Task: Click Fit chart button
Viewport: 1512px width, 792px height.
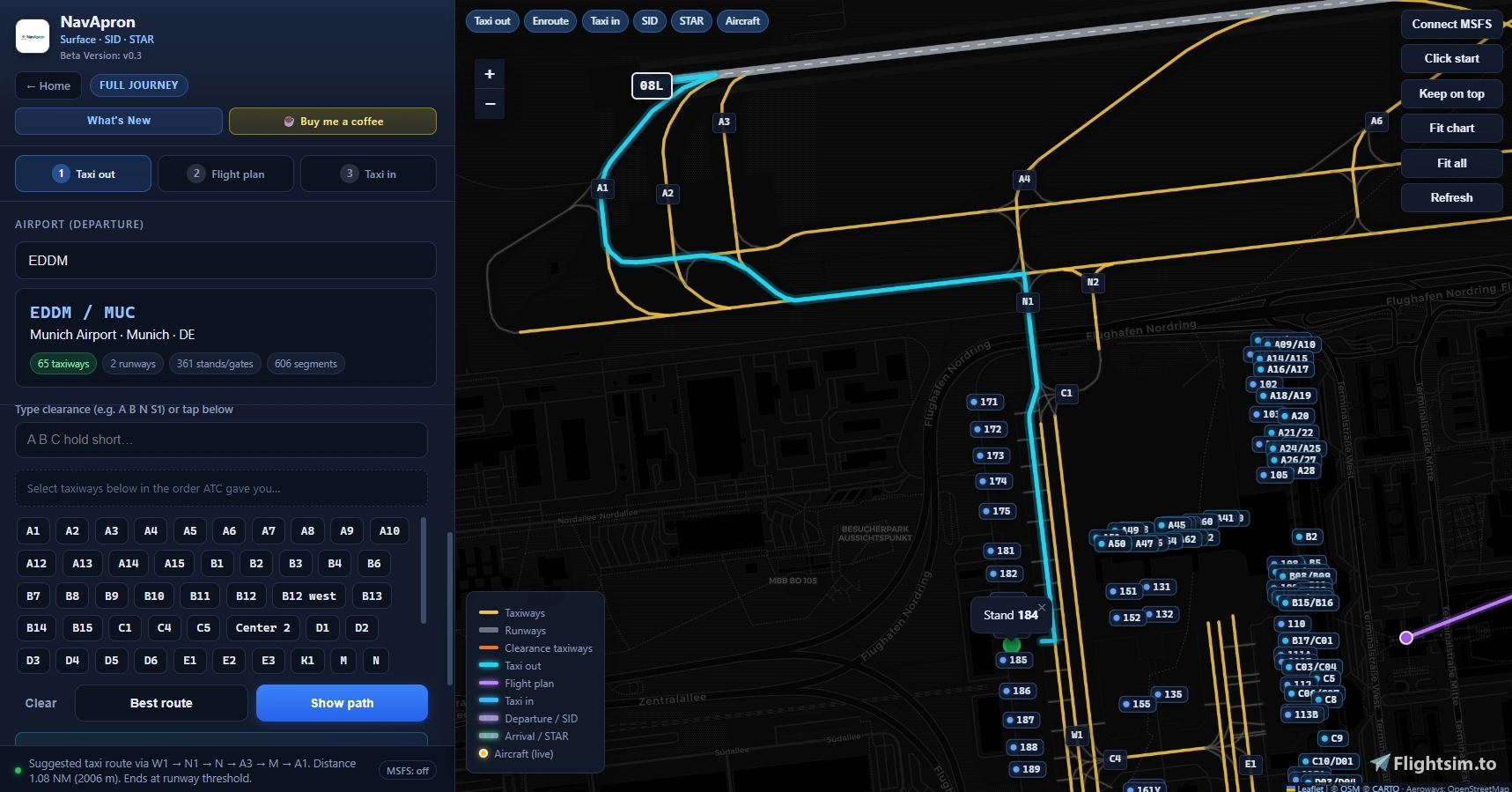Action: (x=1451, y=128)
